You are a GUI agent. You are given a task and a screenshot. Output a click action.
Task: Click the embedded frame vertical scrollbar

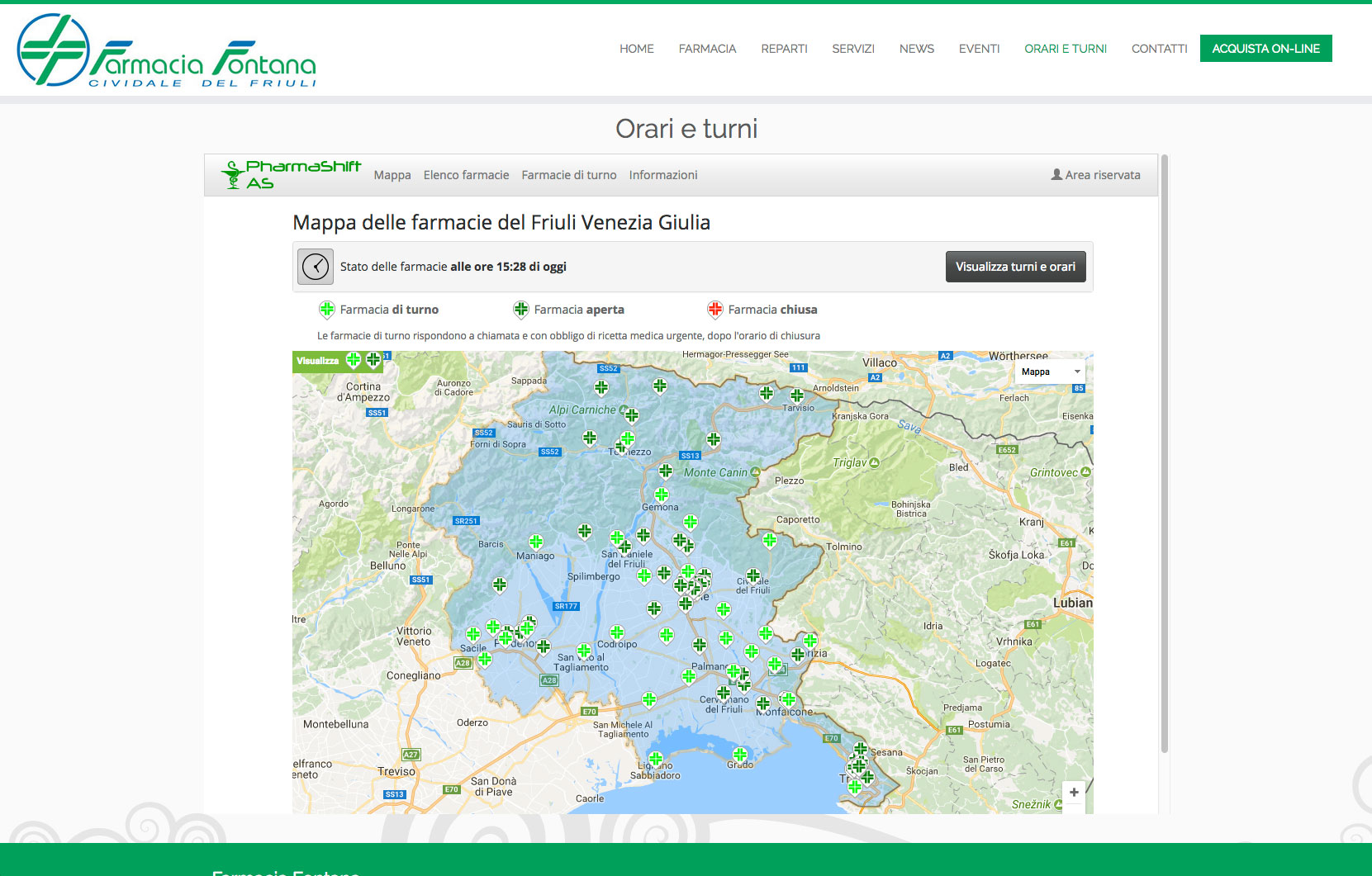click(x=1165, y=454)
